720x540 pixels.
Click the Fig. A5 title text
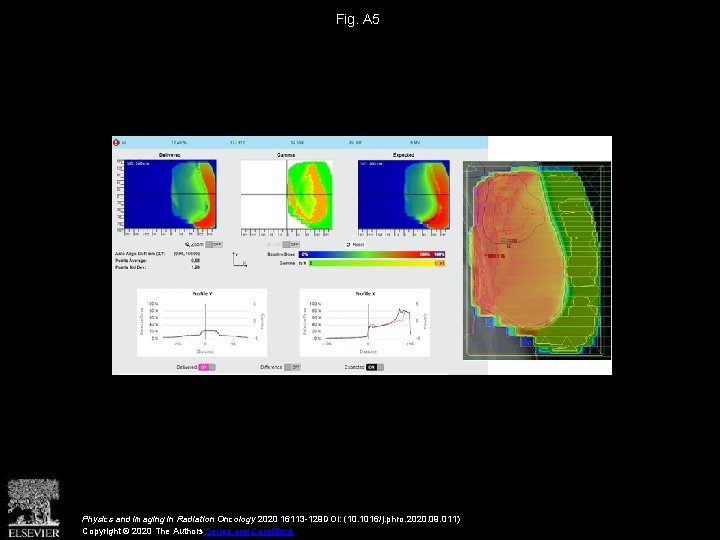coord(358,19)
